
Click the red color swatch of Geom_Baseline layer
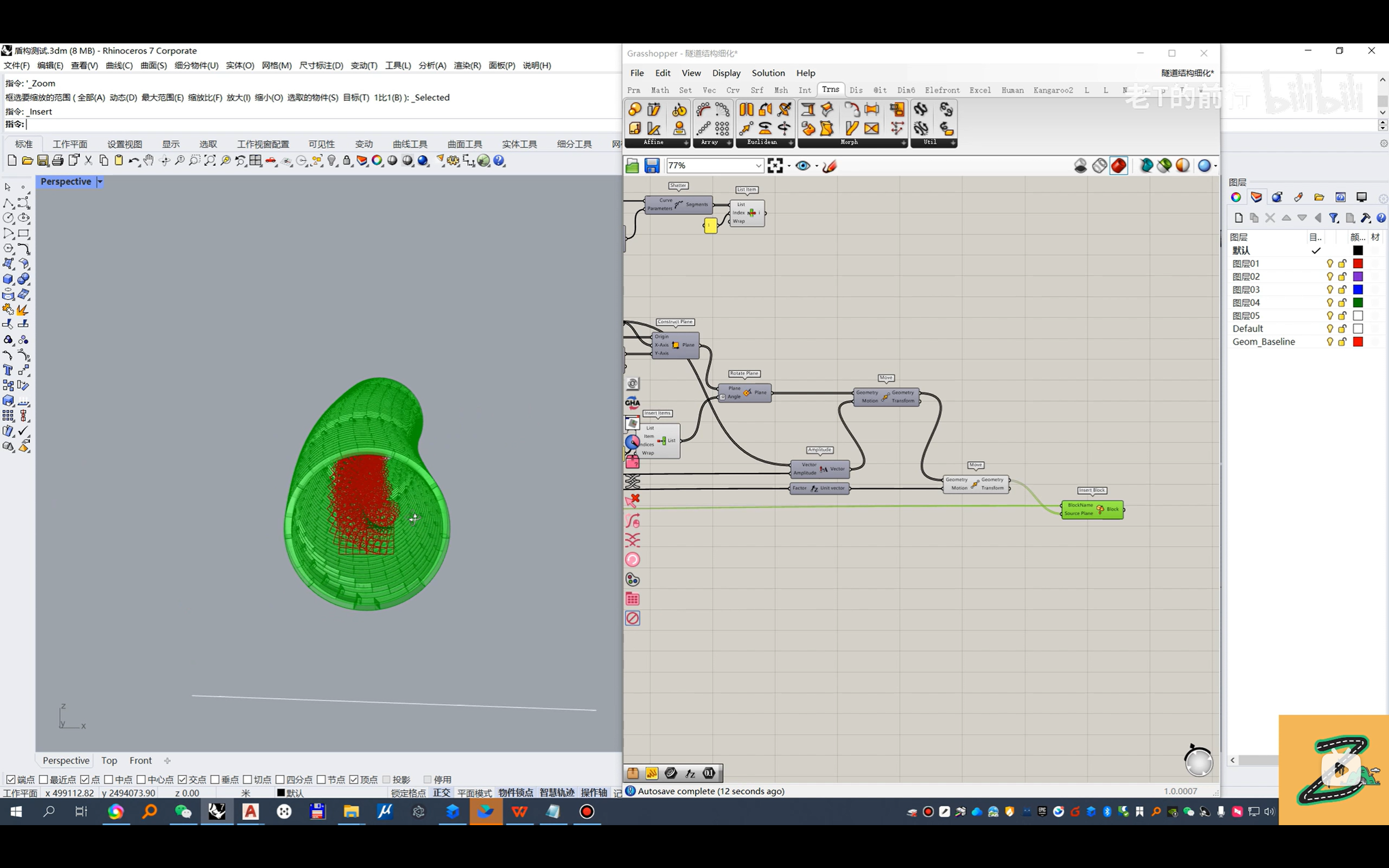pyautogui.click(x=1358, y=342)
